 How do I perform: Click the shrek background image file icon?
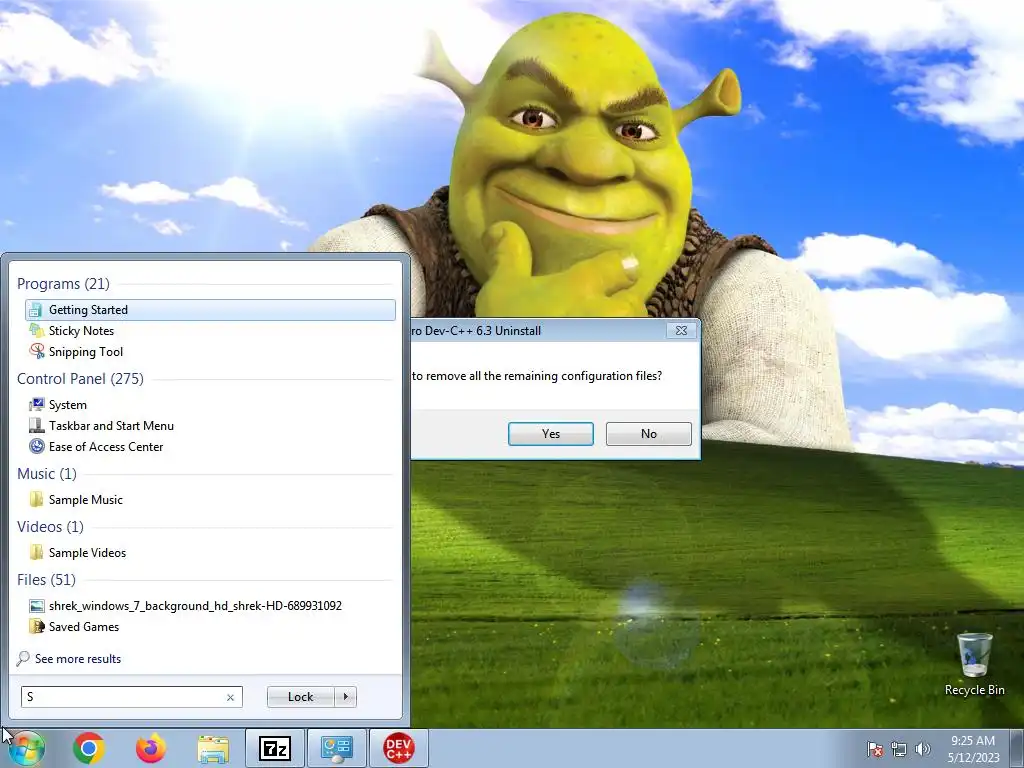pyautogui.click(x=37, y=606)
